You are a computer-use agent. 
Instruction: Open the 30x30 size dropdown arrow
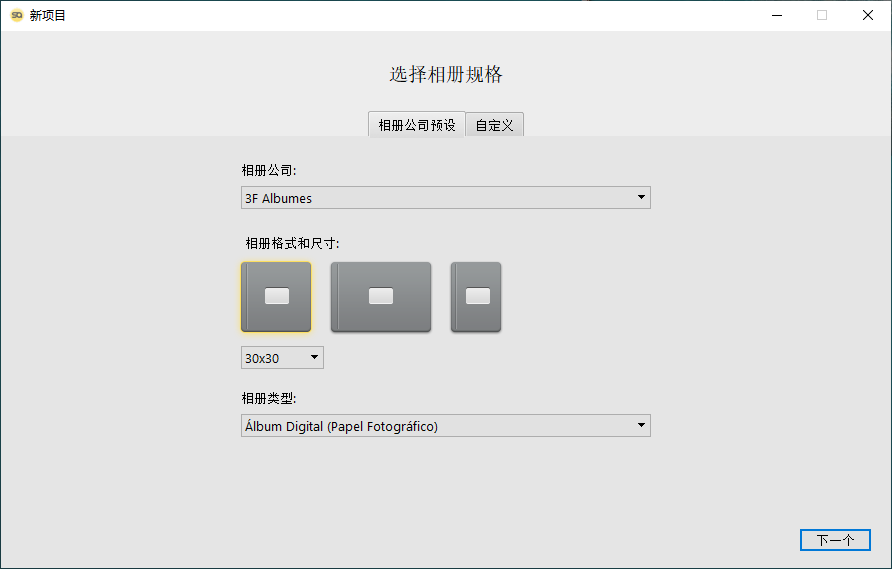(314, 357)
